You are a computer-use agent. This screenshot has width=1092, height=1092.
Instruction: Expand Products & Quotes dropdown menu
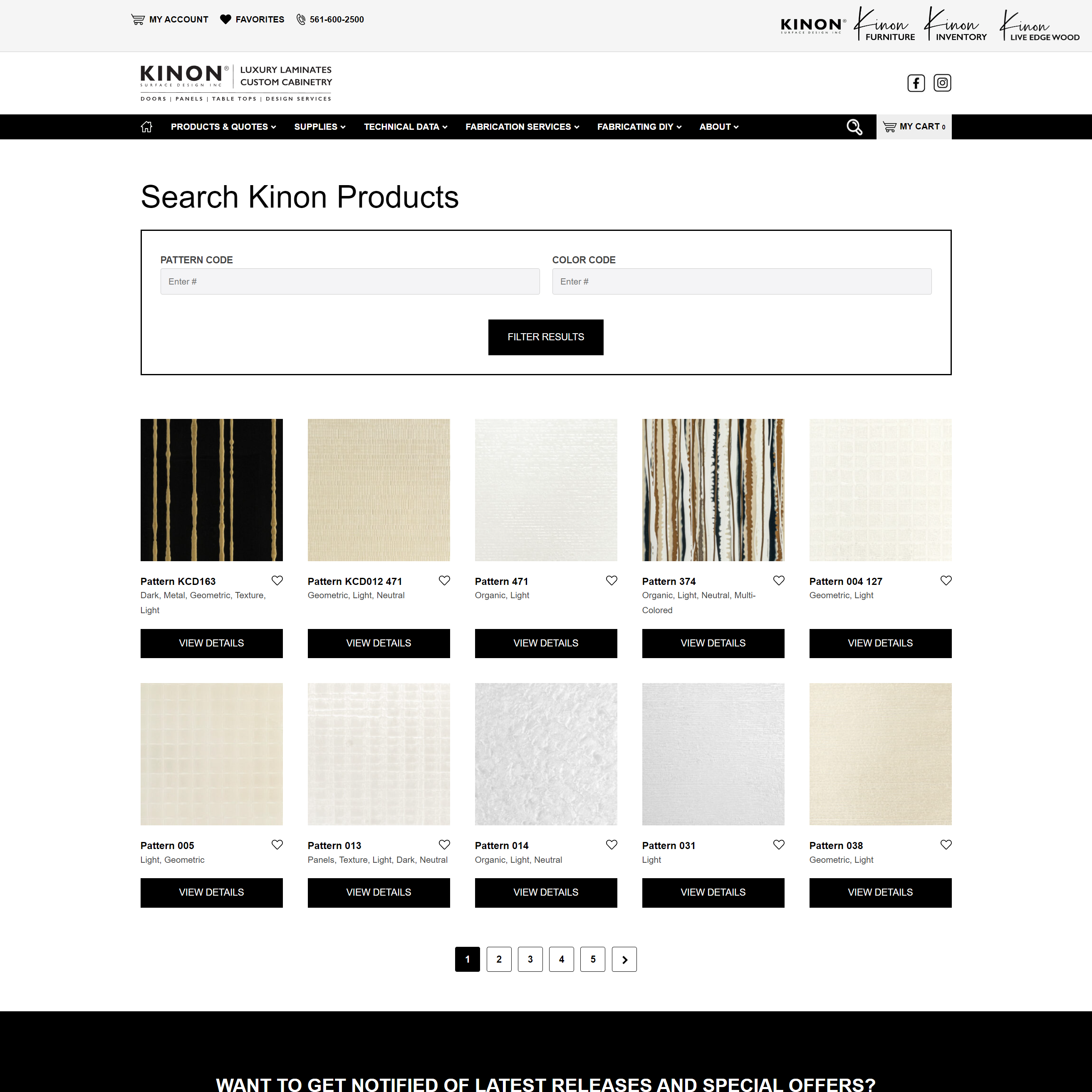click(x=223, y=126)
